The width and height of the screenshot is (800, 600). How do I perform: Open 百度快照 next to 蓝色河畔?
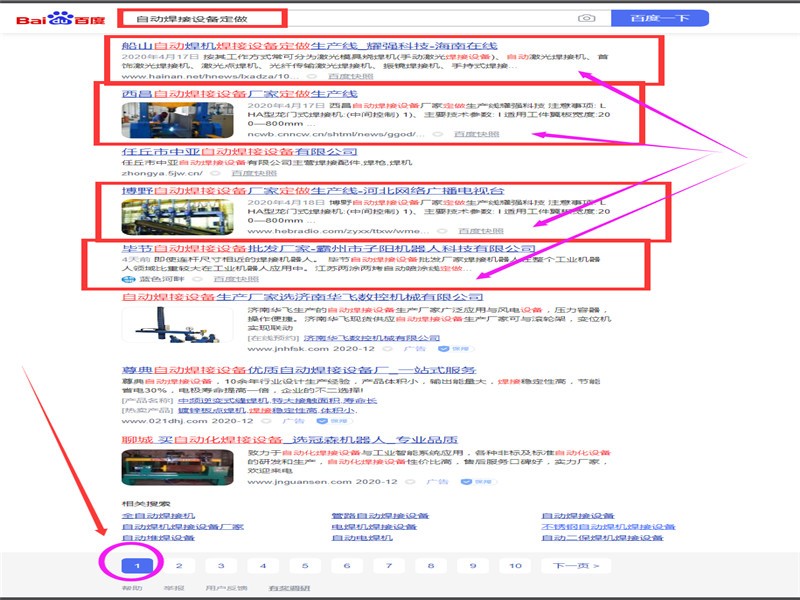pyautogui.click(x=236, y=279)
